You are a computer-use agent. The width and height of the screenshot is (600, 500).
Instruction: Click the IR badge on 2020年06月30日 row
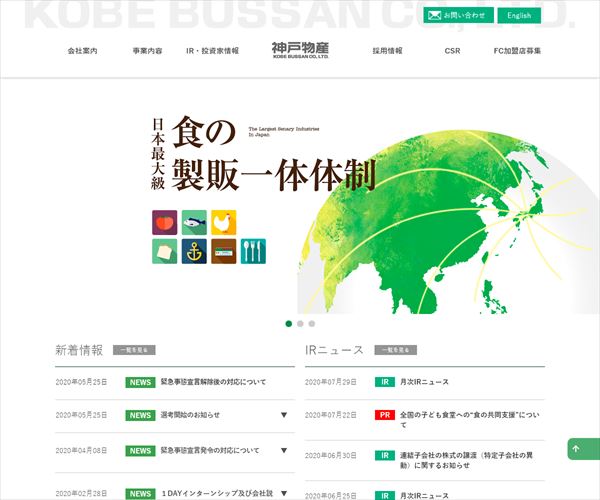point(385,455)
